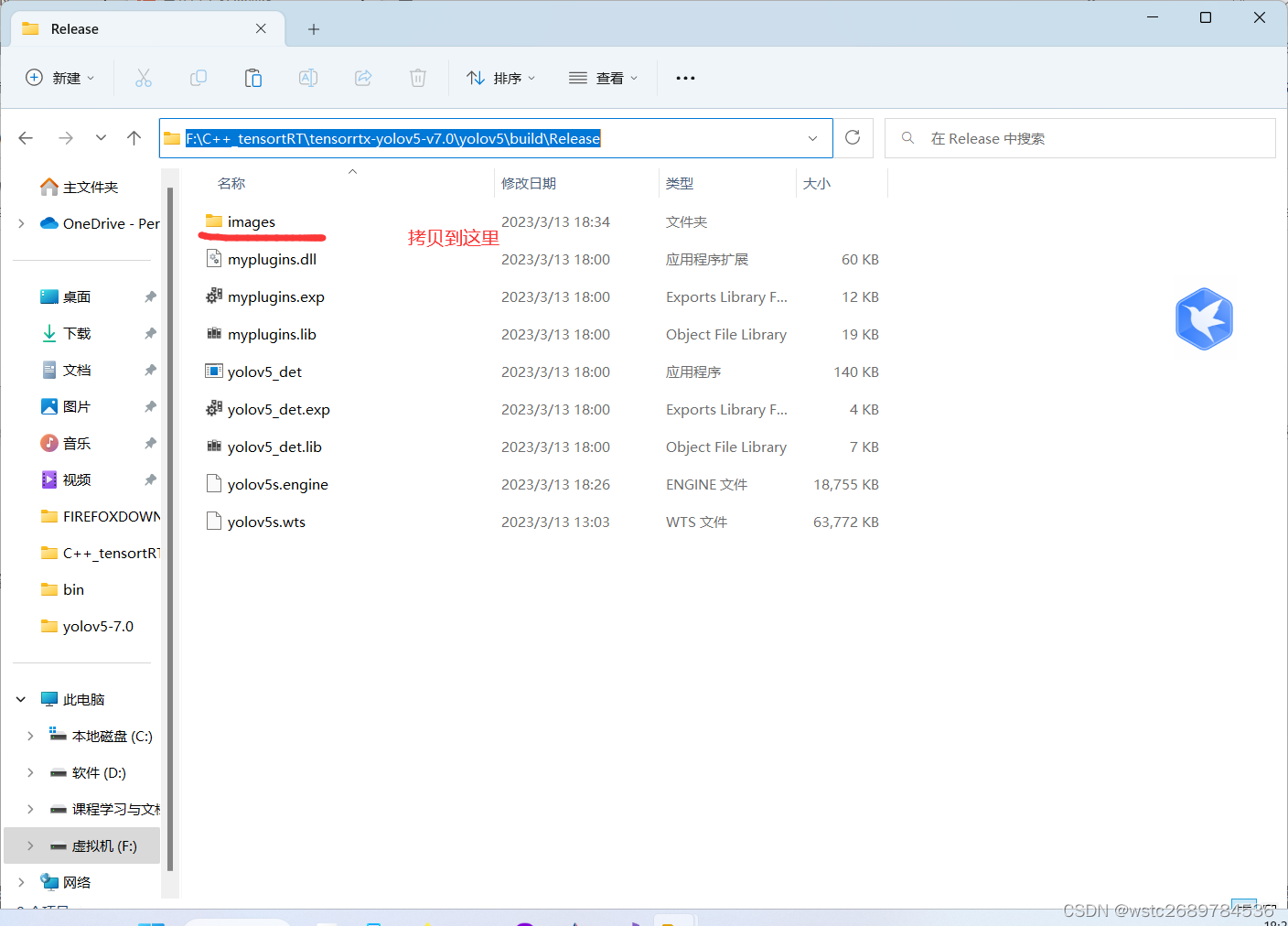Expand 本地磁盘 (C:) tree node

(30, 736)
